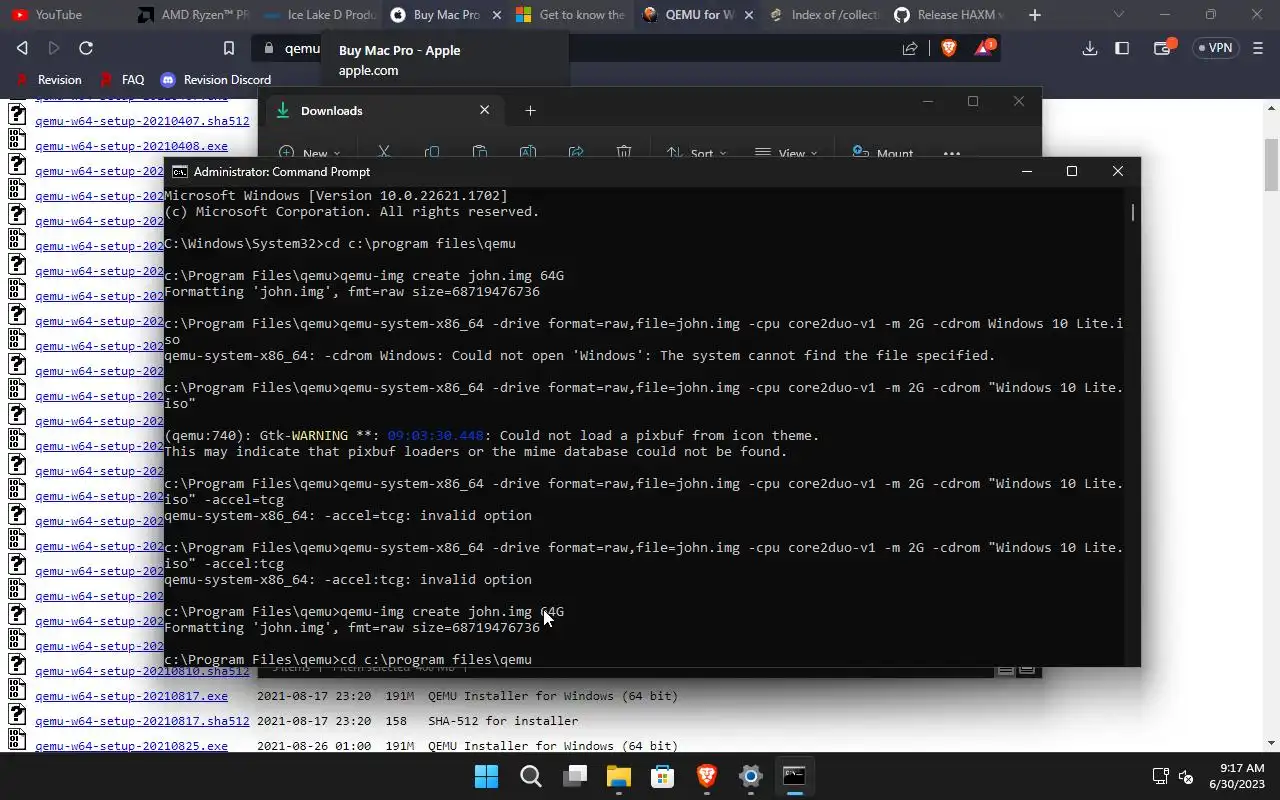Add a new File Explorer tab
1280x800 pixels.
click(x=530, y=110)
